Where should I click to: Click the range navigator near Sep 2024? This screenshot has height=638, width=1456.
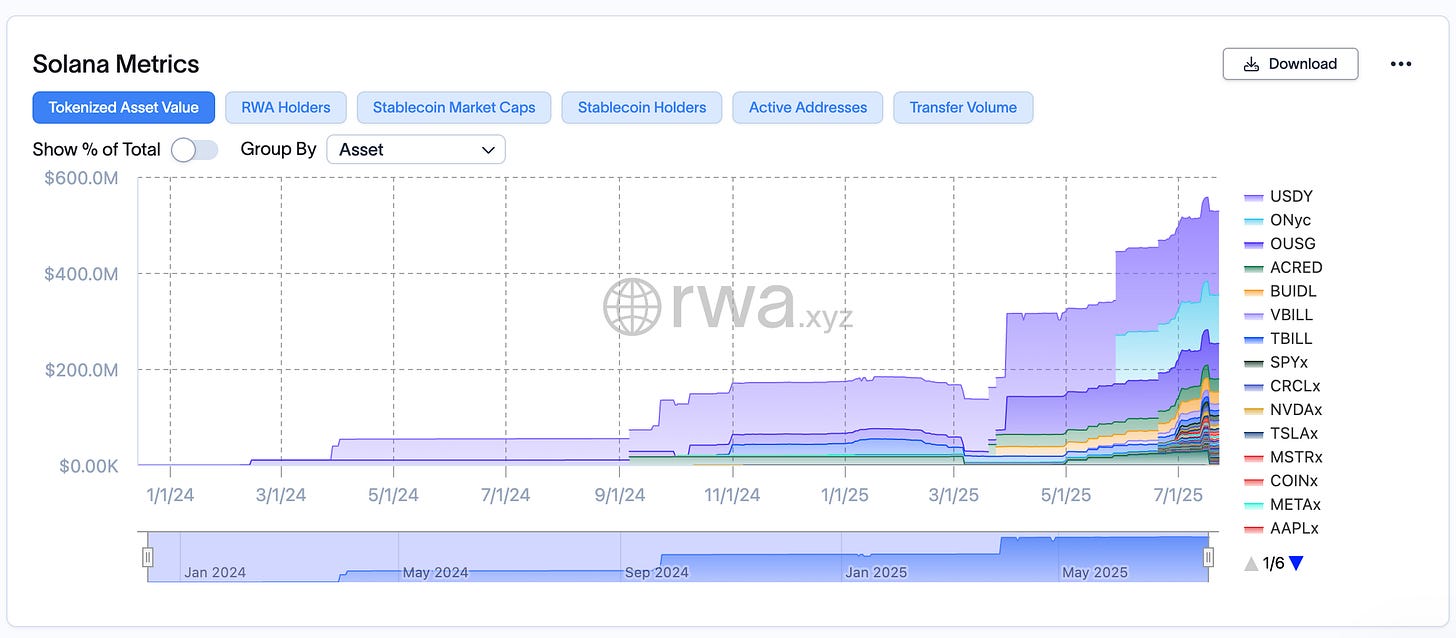657,572
